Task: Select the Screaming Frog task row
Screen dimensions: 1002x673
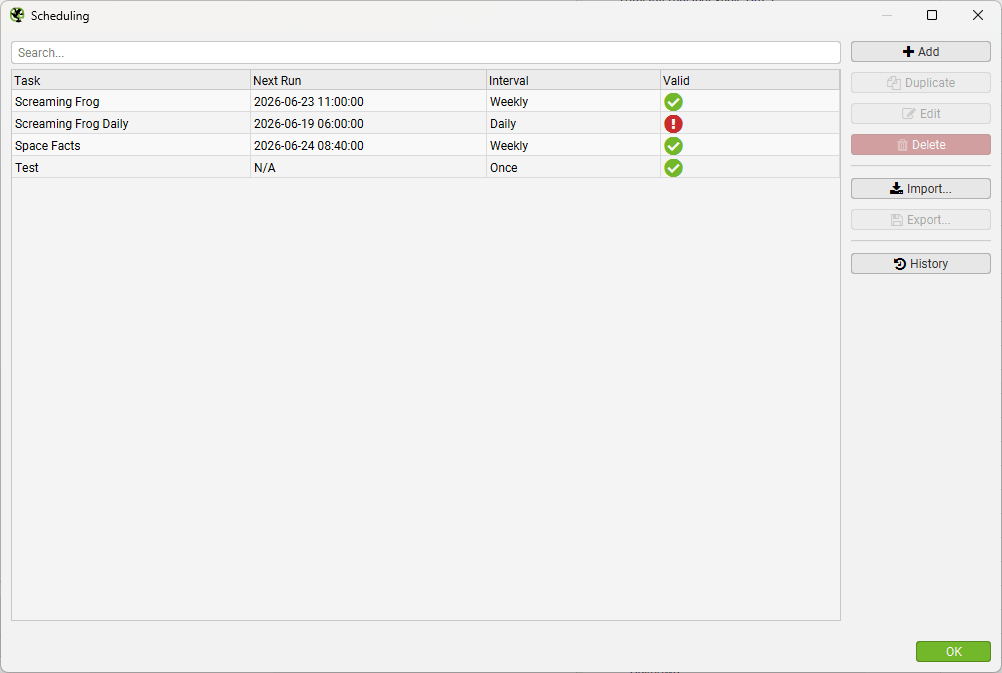Action: (x=426, y=102)
